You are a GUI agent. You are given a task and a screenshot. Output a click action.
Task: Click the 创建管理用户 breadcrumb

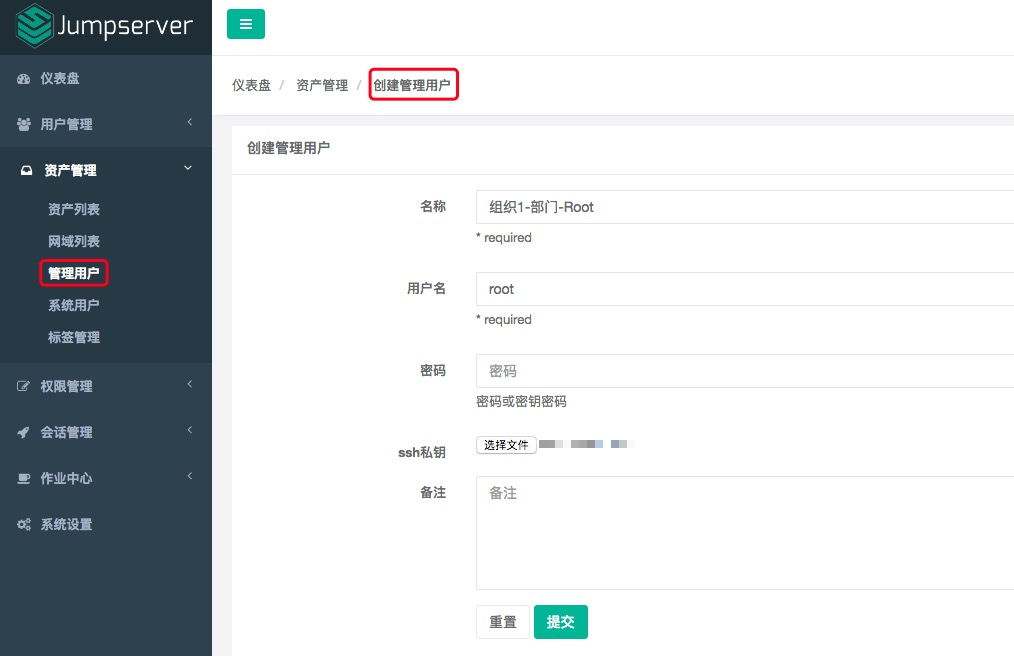pos(412,85)
